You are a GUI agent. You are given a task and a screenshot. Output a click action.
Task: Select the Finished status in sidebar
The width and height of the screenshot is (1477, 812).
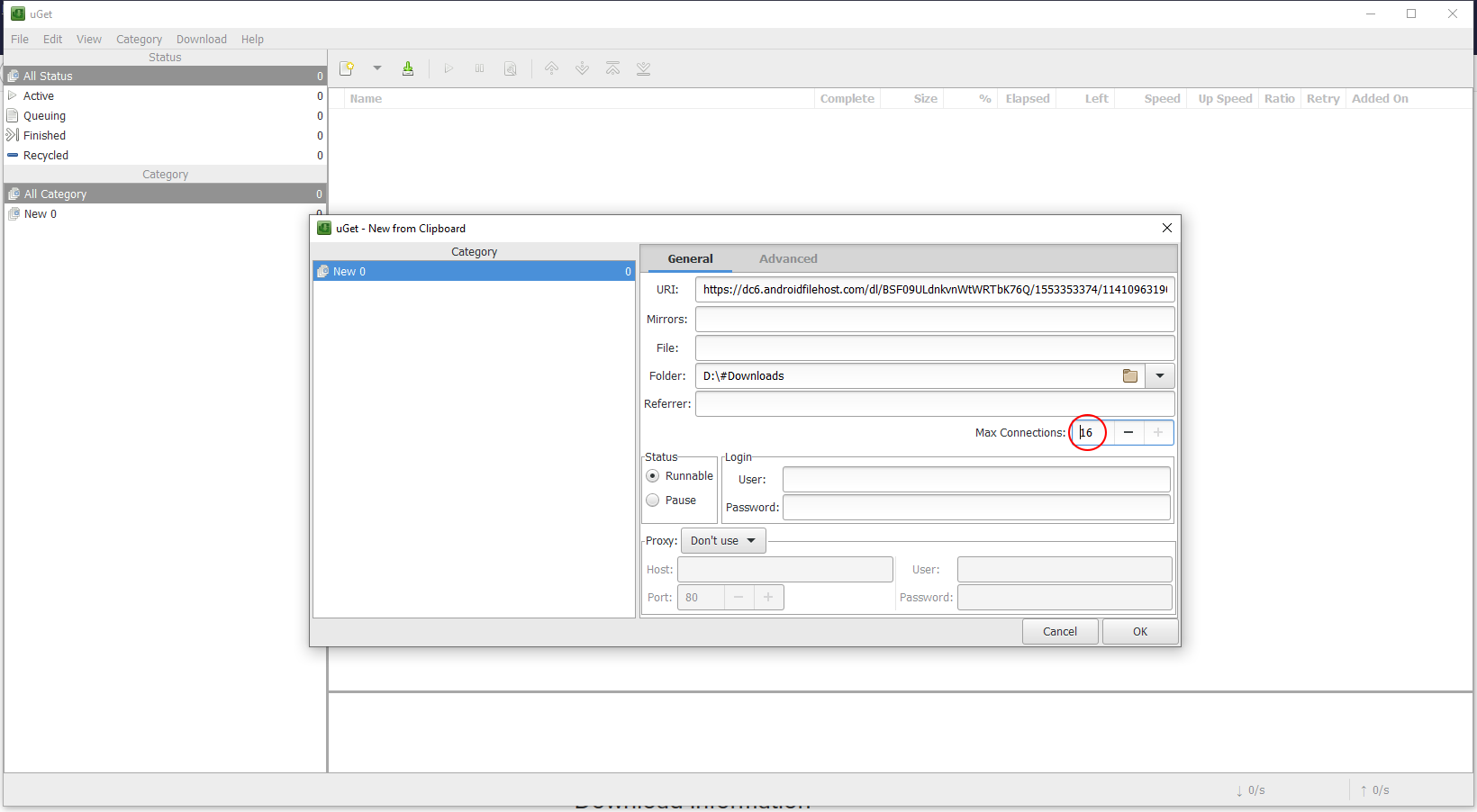pos(45,136)
